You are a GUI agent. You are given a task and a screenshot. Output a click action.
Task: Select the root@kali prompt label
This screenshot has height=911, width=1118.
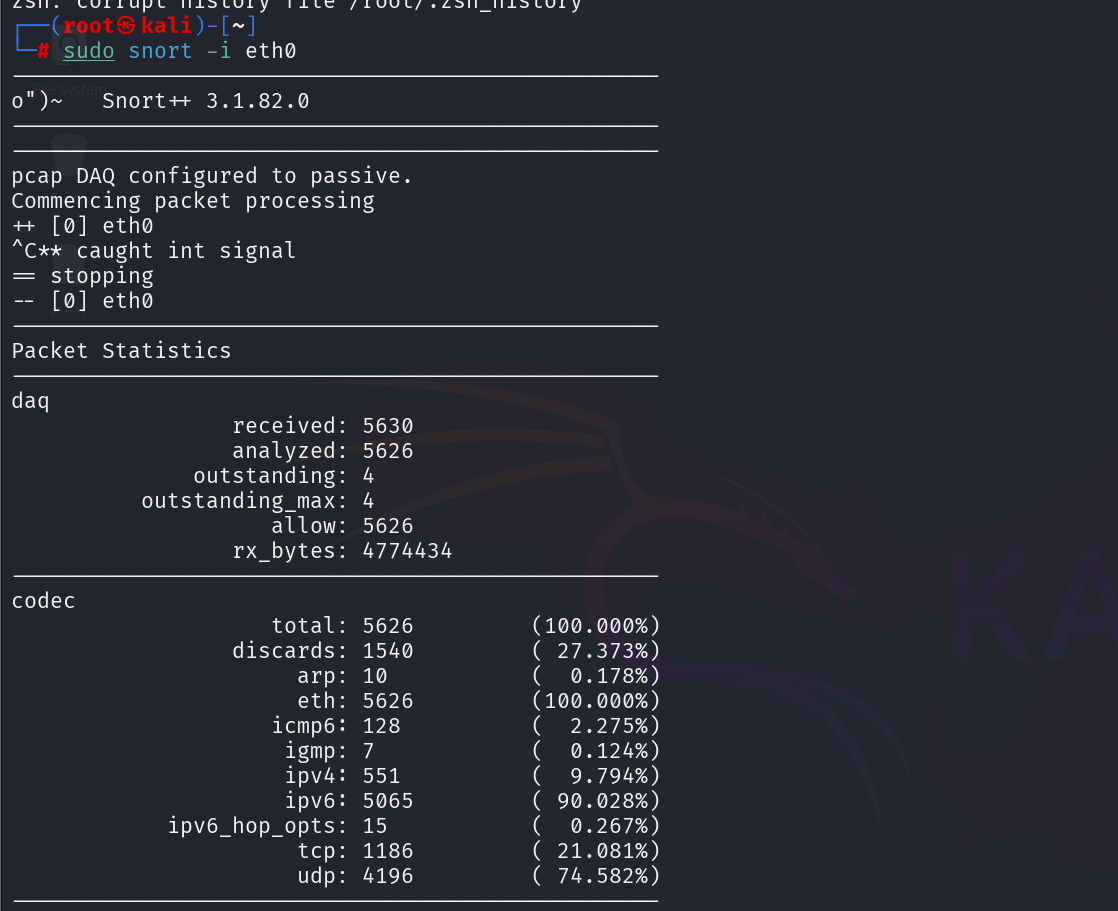tap(128, 25)
